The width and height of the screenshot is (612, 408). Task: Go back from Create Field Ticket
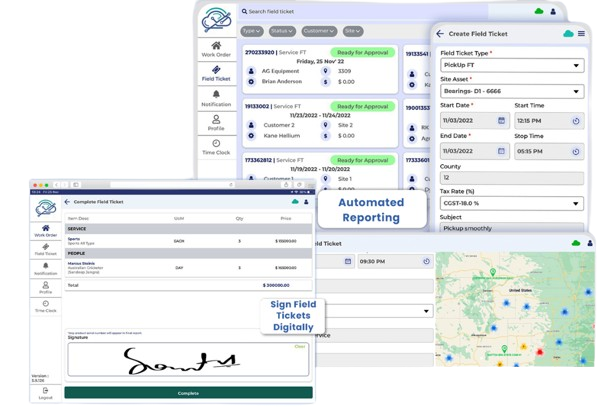pos(440,34)
